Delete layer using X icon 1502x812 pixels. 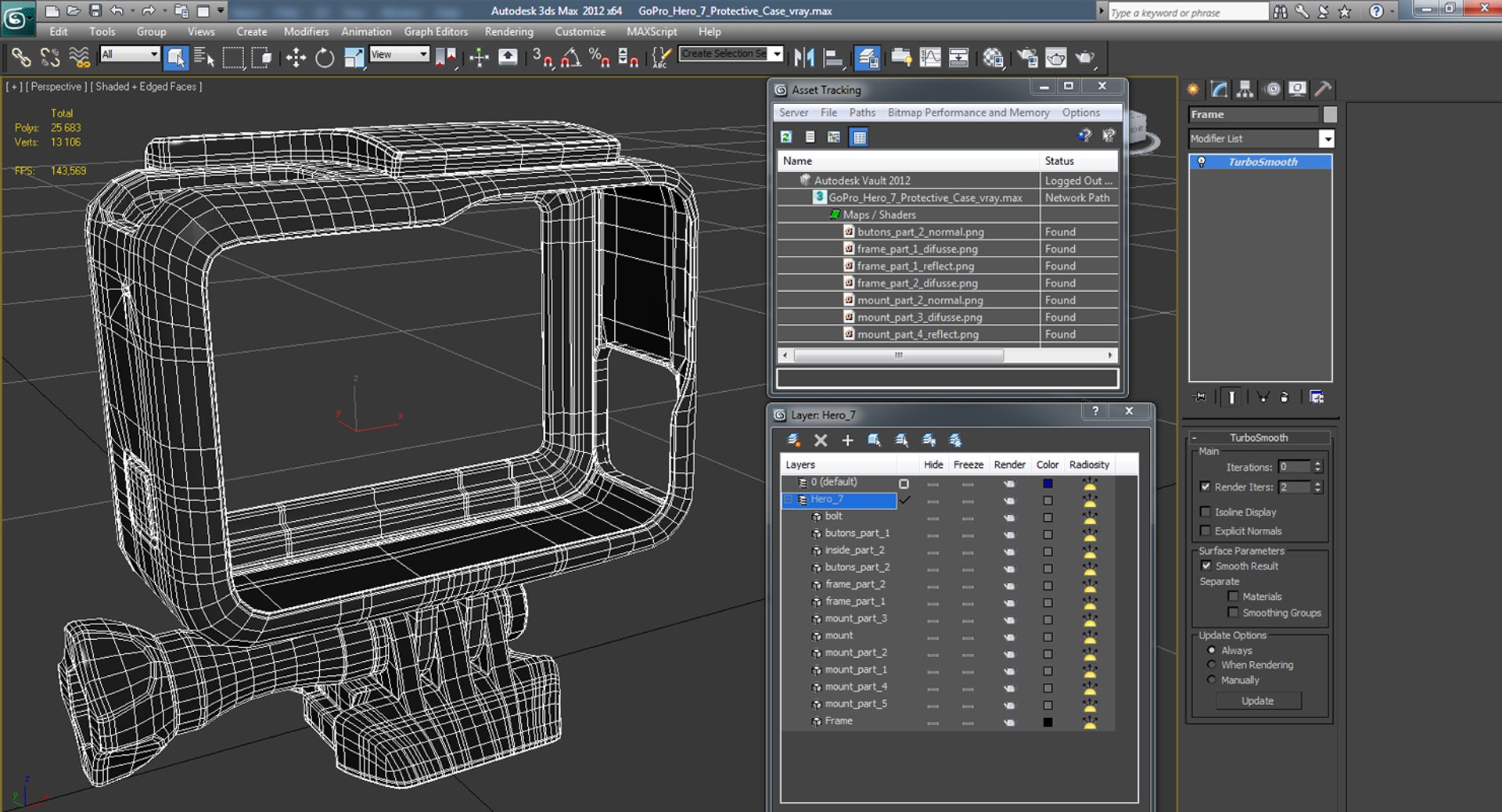821,440
